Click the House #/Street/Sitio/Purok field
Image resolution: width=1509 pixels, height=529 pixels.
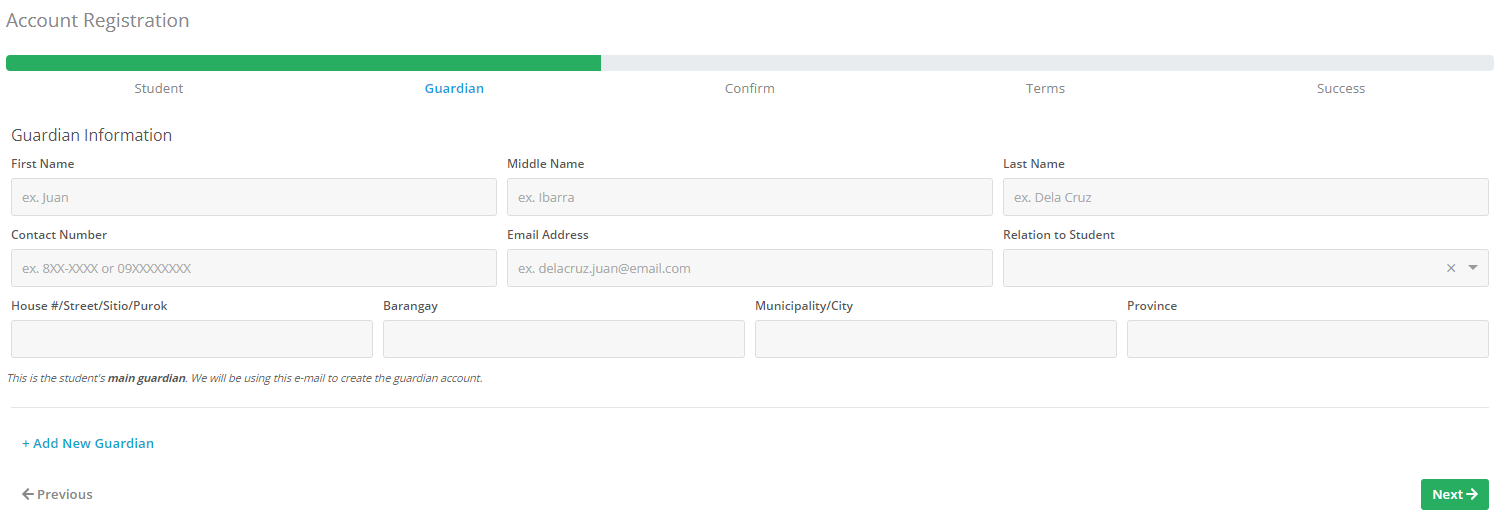pos(191,339)
